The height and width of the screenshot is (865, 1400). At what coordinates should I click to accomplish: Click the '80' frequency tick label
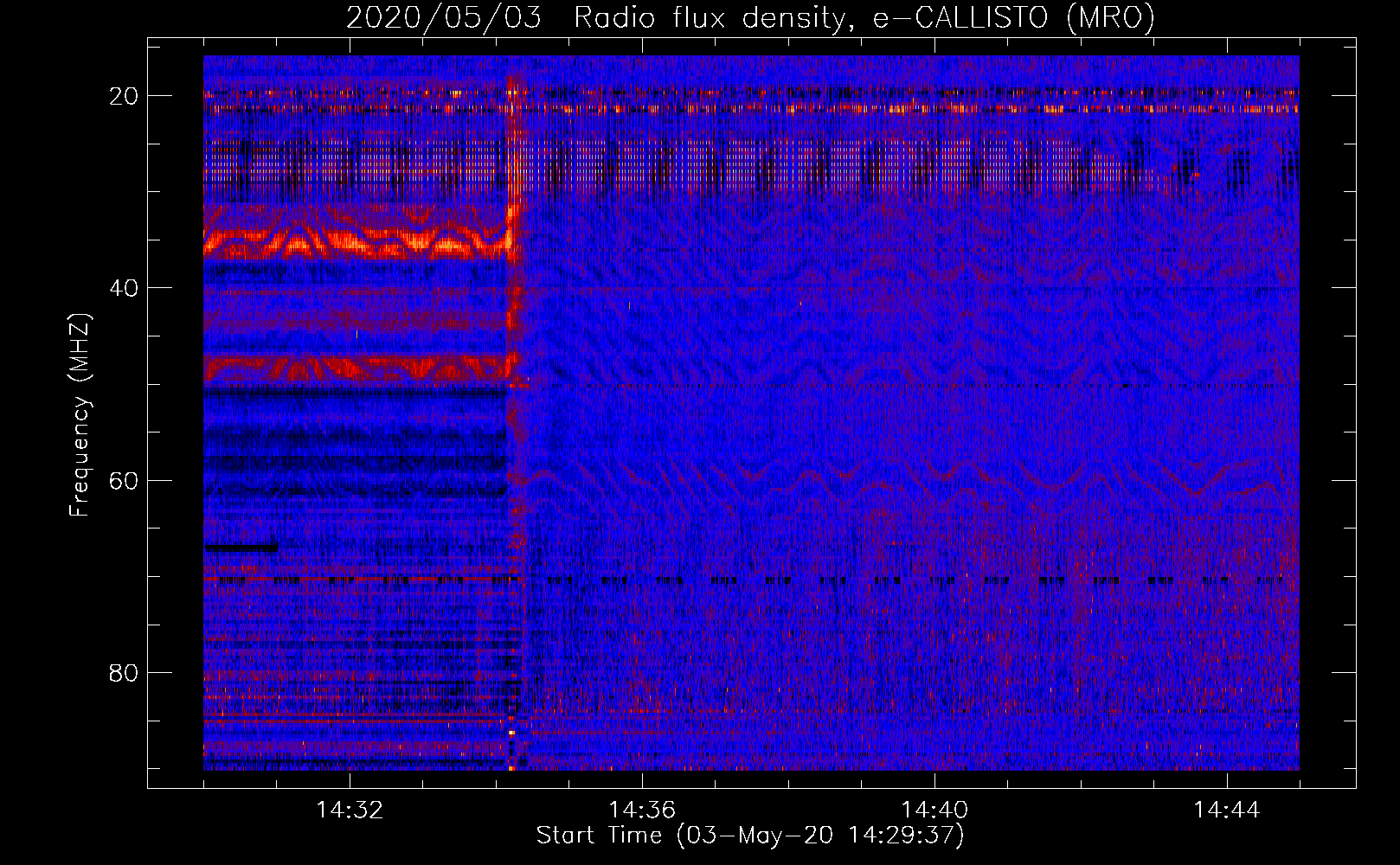point(124,672)
